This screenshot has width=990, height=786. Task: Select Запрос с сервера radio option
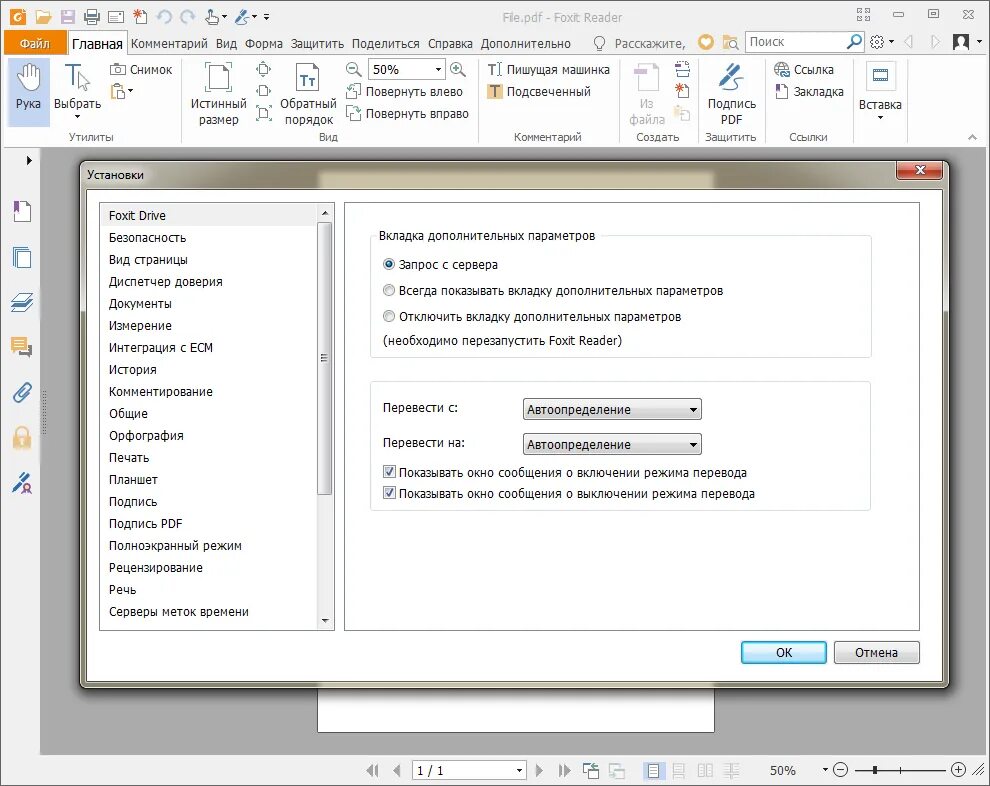click(x=440, y=265)
